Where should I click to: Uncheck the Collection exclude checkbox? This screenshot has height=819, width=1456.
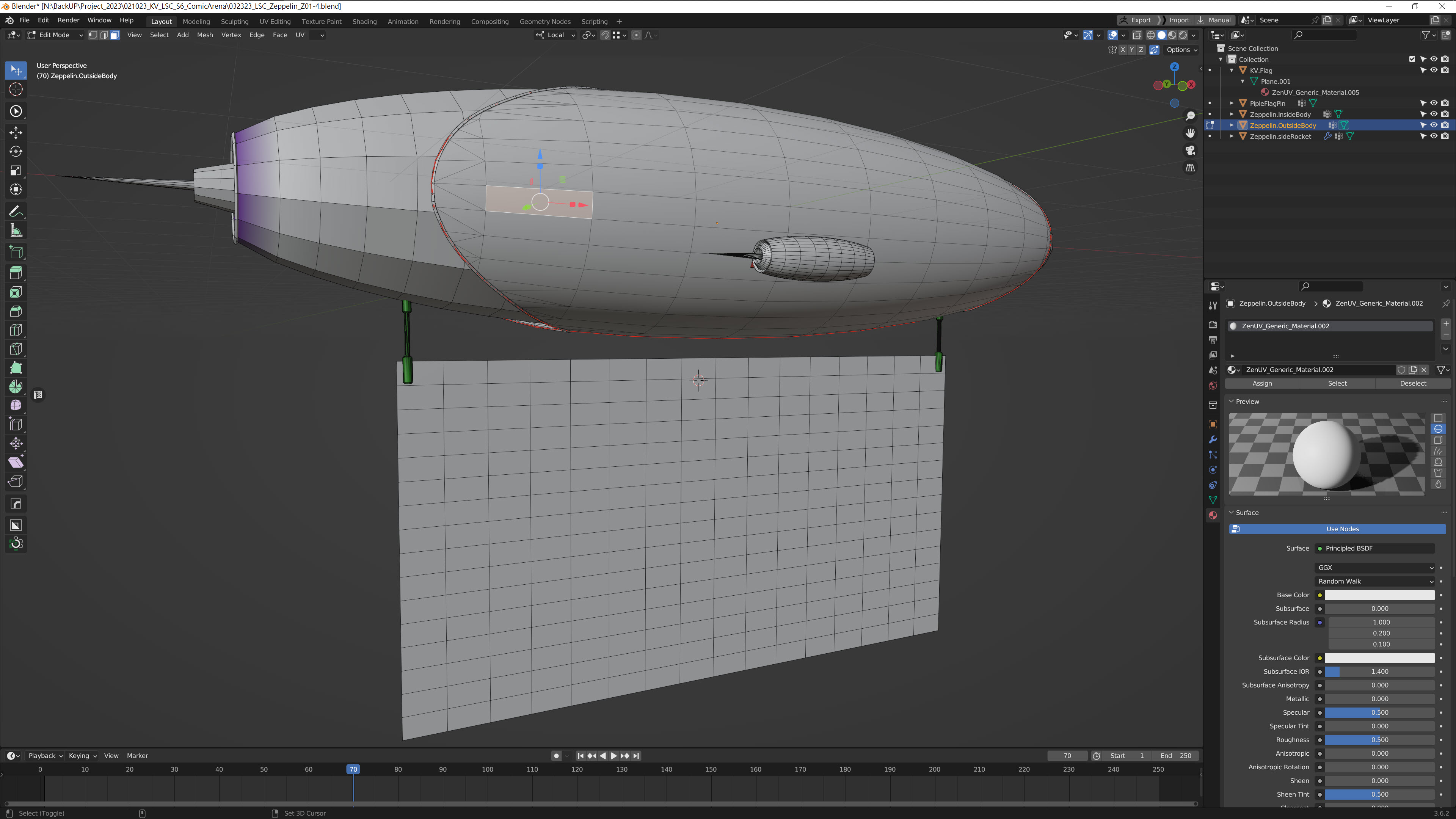[1412, 60]
